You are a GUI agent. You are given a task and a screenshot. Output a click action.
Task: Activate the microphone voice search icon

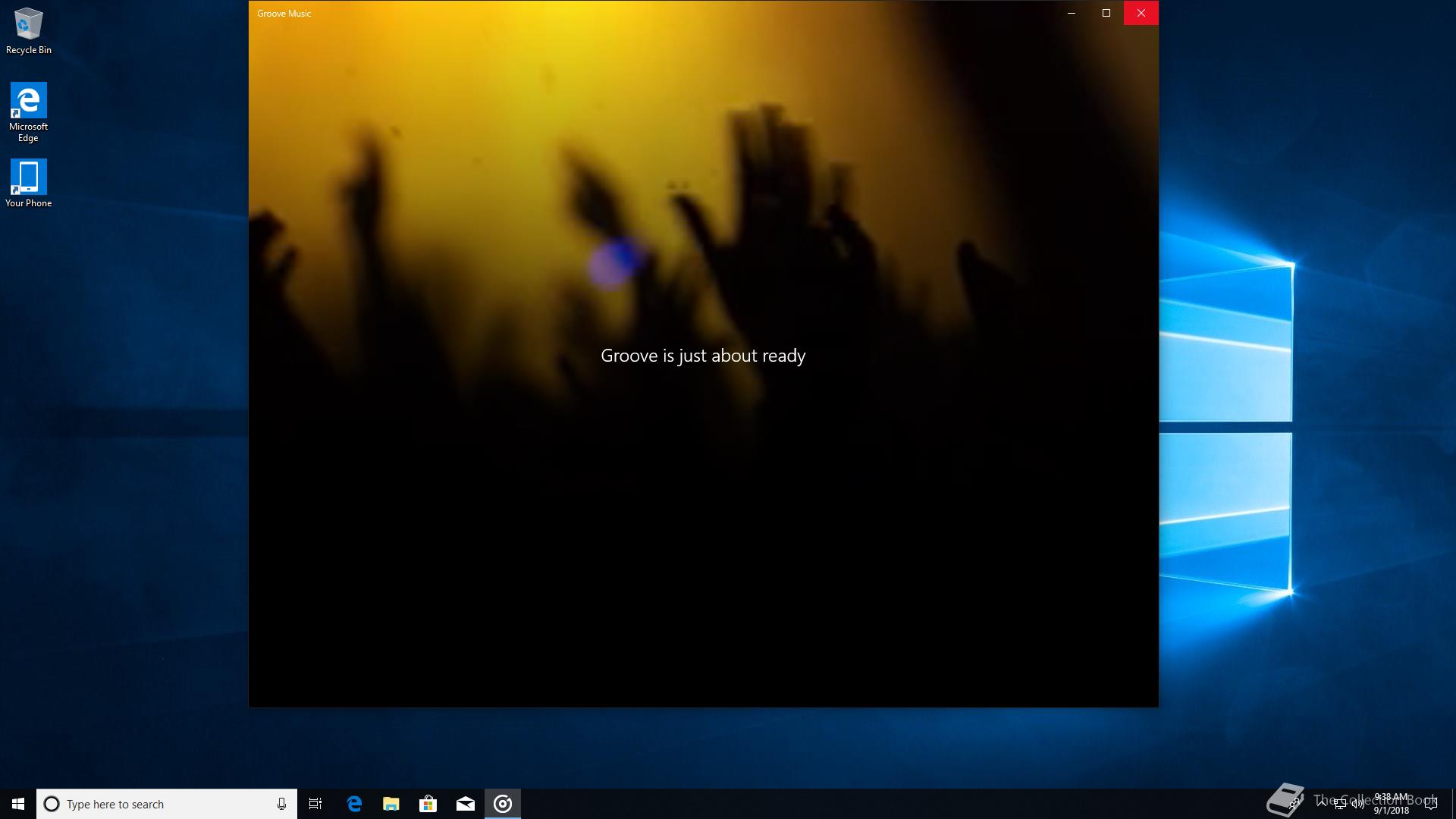pyautogui.click(x=281, y=804)
